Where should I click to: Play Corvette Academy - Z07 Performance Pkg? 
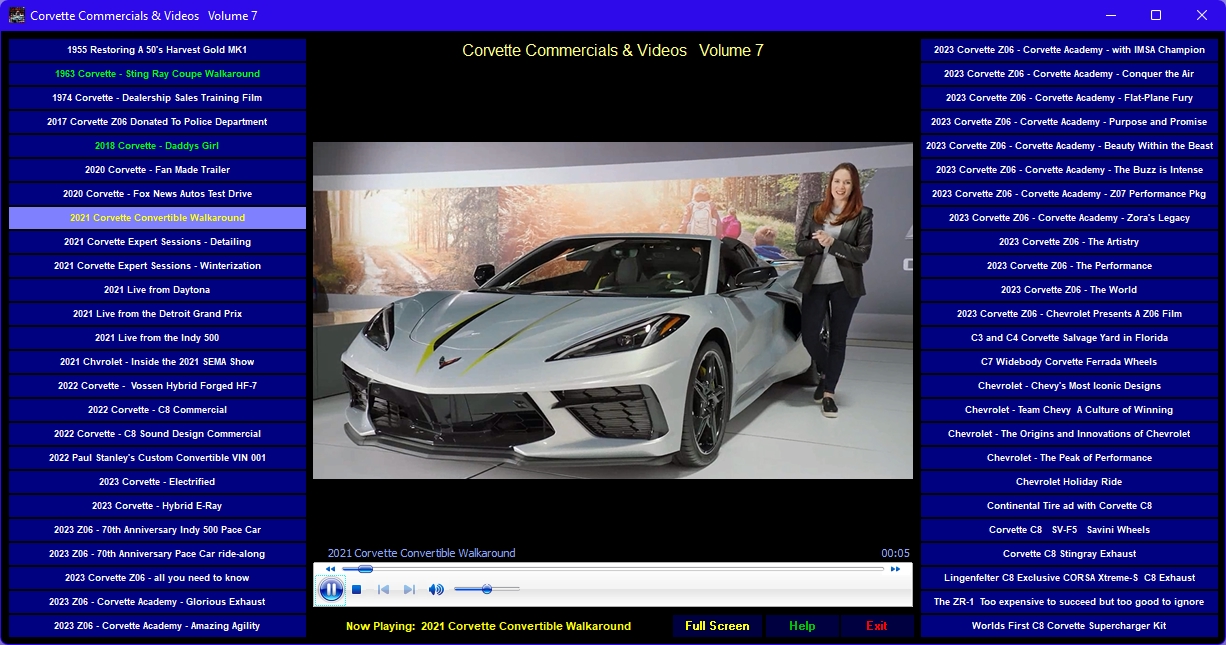tap(1069, 194)
